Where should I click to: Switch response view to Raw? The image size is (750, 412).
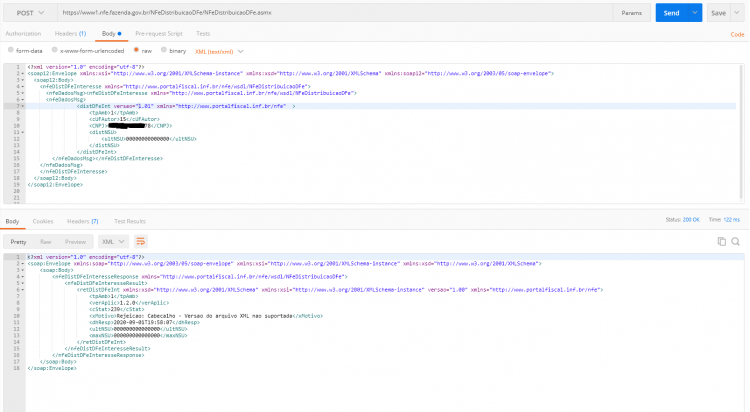pyautogui.click(x=45, y=242)
